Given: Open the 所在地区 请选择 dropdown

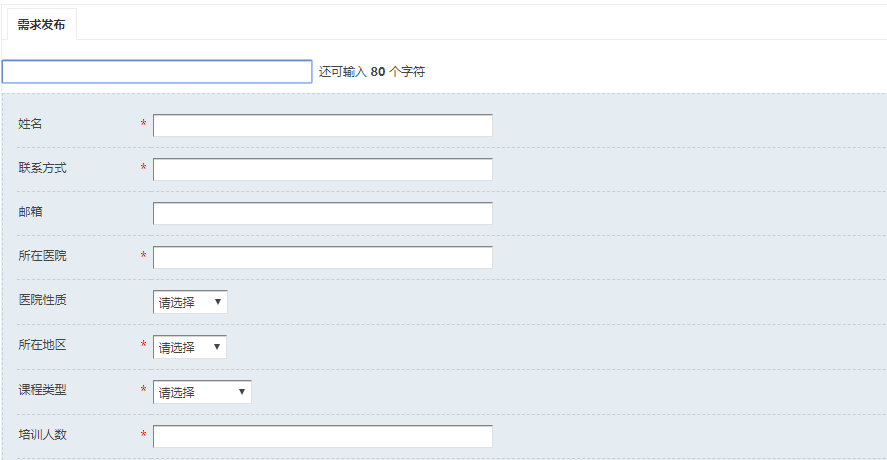Looking at the screenshot, I should 190,347.
